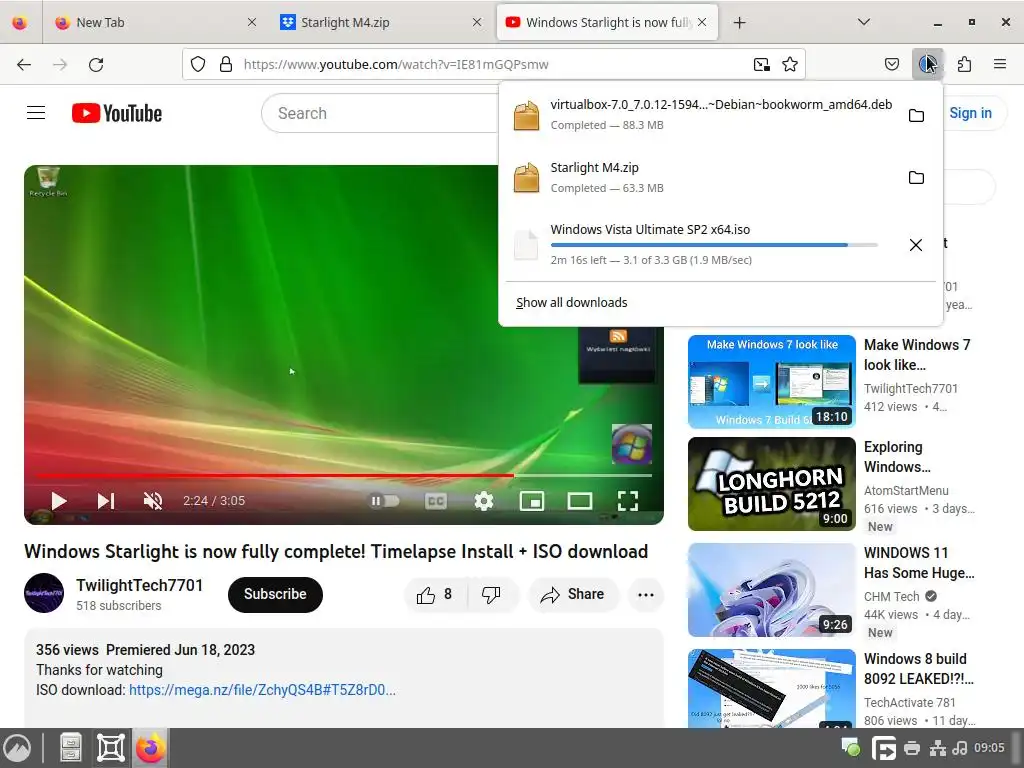The width and height of the screenshot is (1024, 768).
Task: Like this video with the thumbs up
Action: pos(436,594)
